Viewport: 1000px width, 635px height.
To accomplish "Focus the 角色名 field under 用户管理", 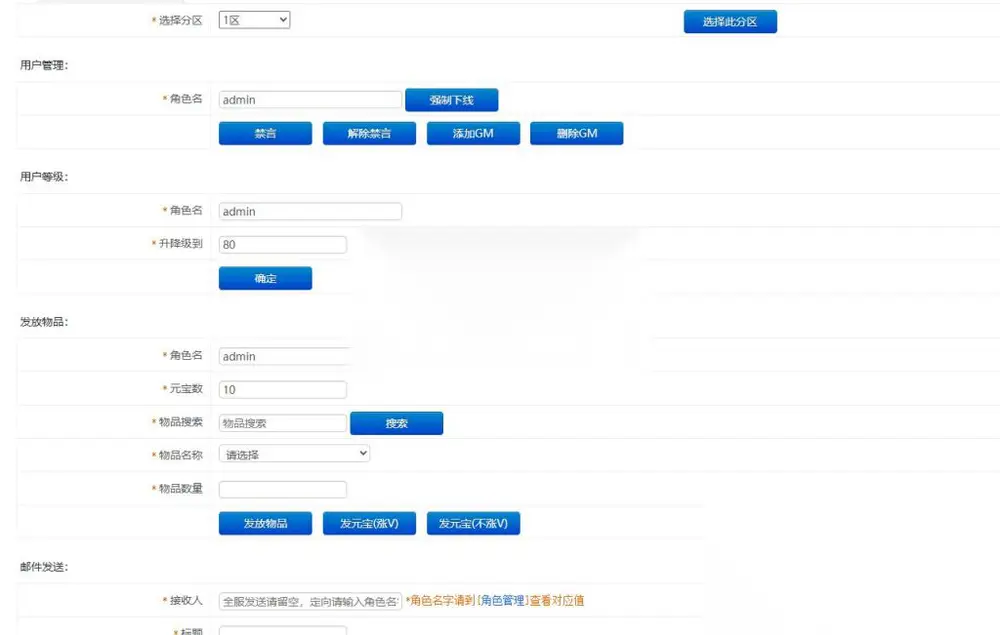I will pyautogui.click(x=310, y=99).
